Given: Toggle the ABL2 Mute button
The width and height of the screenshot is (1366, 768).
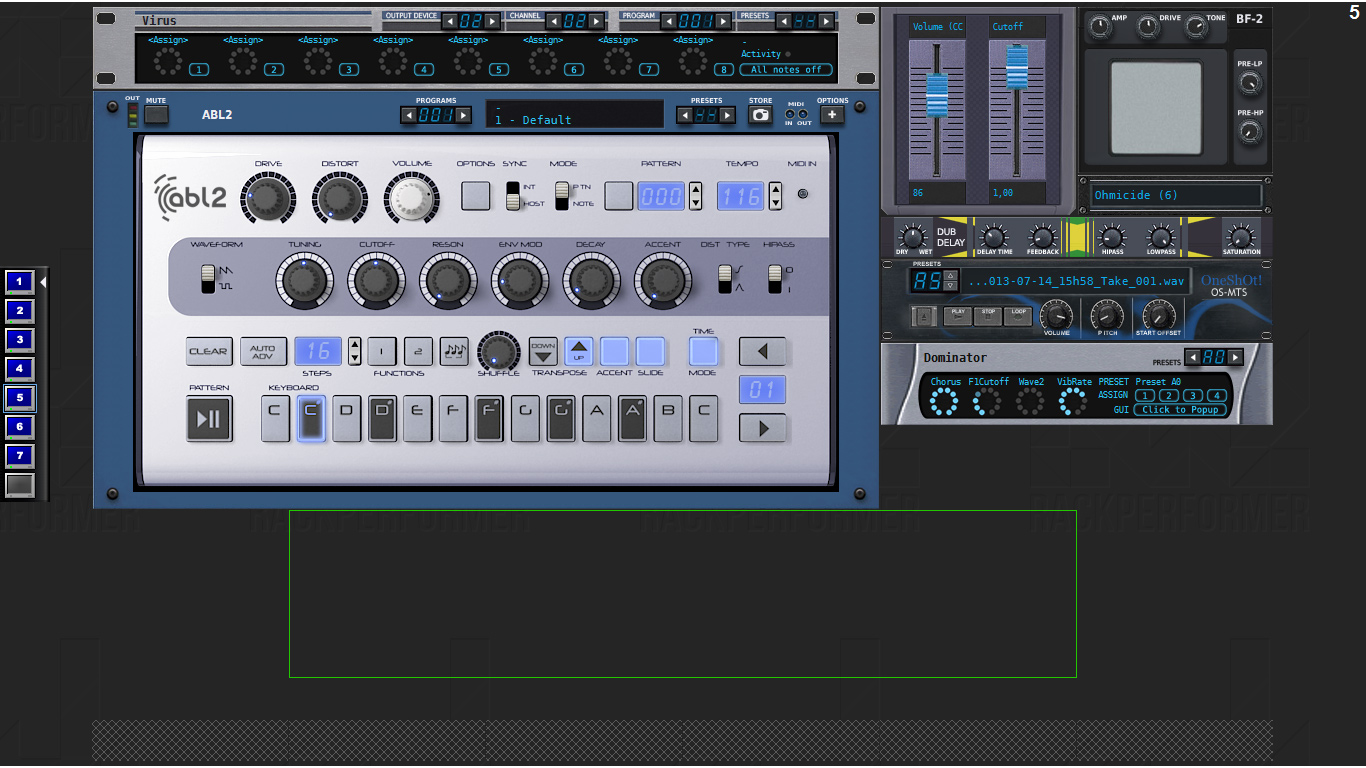Looking at the screenshot, I should point(156,115).
